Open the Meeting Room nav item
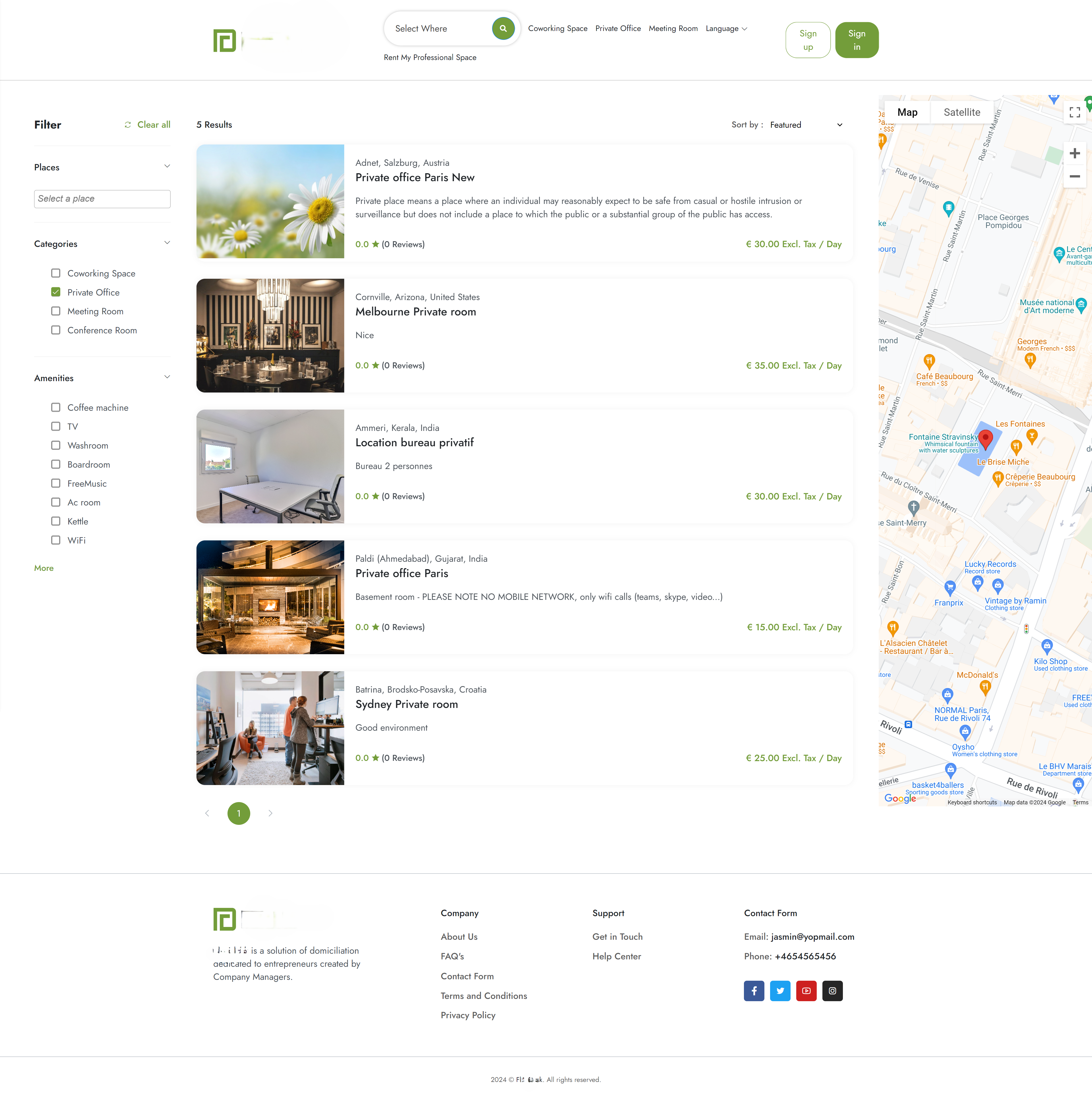 (673, 28)
